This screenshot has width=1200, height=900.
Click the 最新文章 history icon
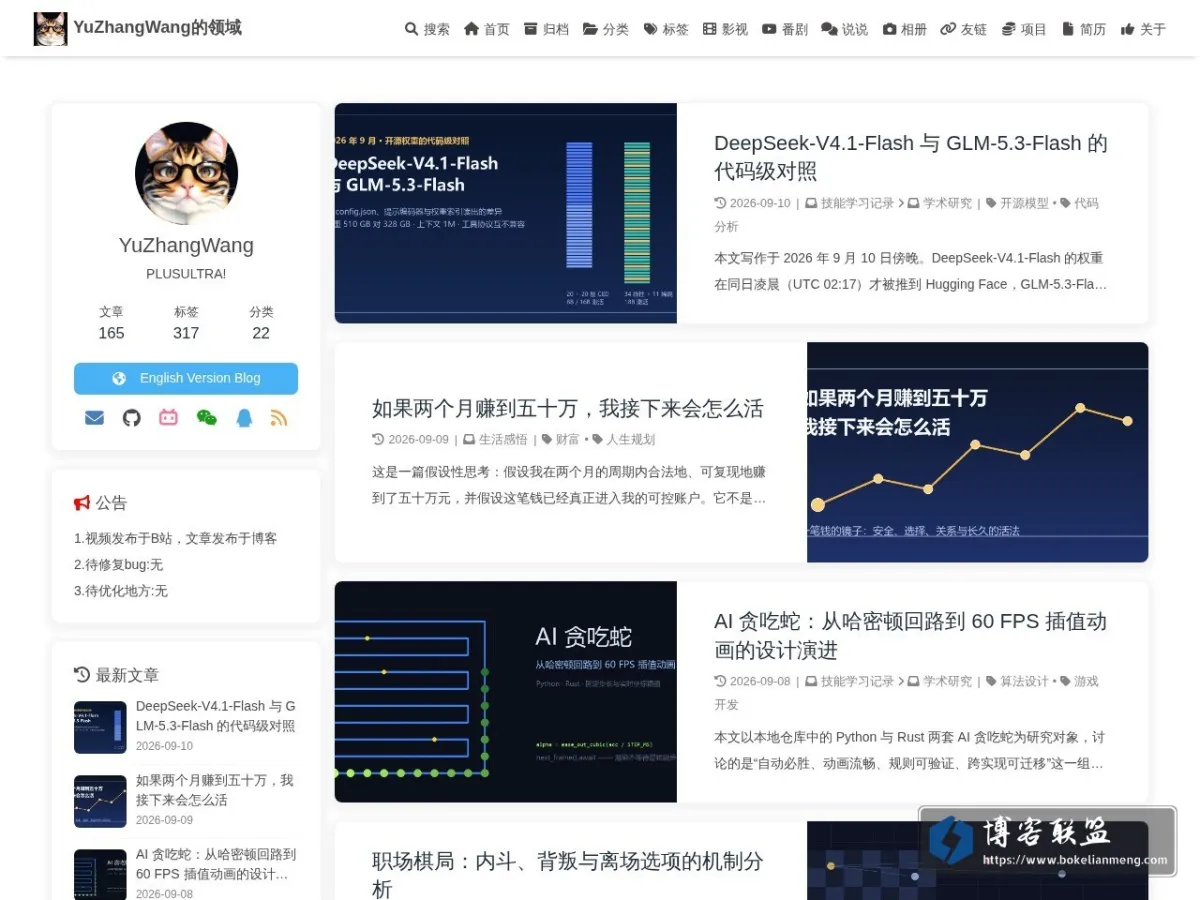[x=82, y=674]
